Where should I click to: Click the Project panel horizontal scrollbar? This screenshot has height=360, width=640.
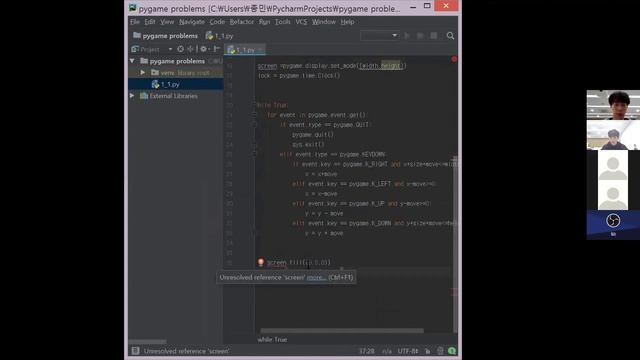pyautogui.click(x=147, y=342)
